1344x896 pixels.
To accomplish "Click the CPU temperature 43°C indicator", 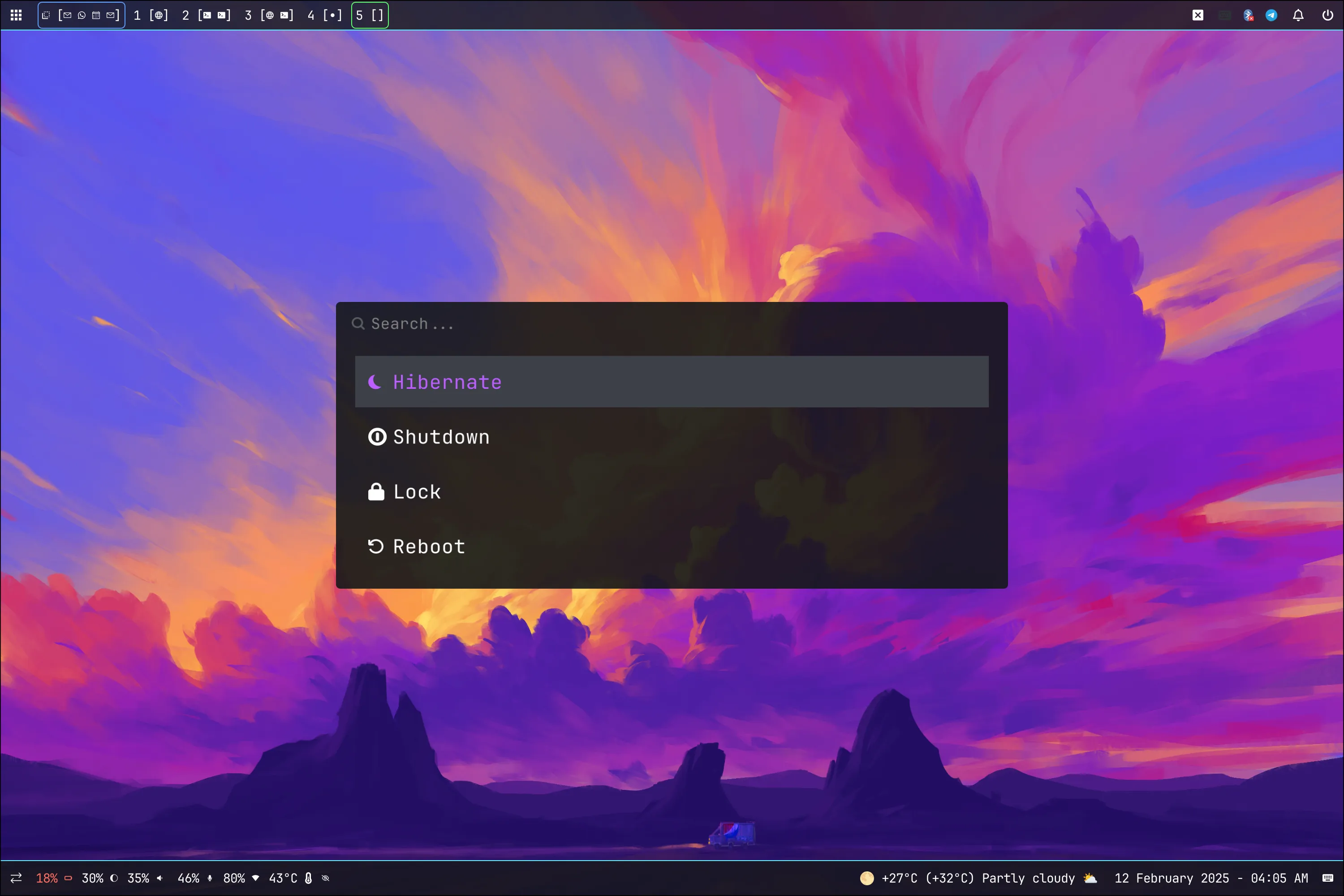I will [283, 878].
